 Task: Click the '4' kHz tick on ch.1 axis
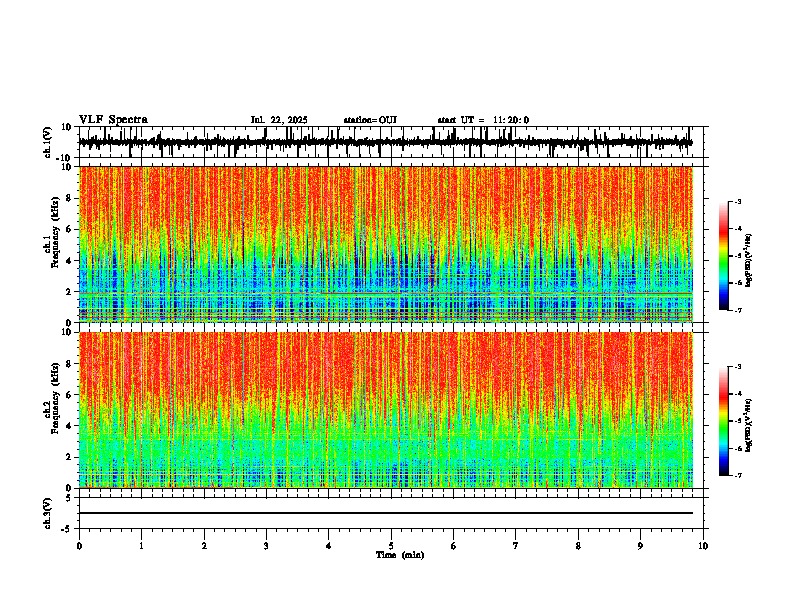point(70,261)
